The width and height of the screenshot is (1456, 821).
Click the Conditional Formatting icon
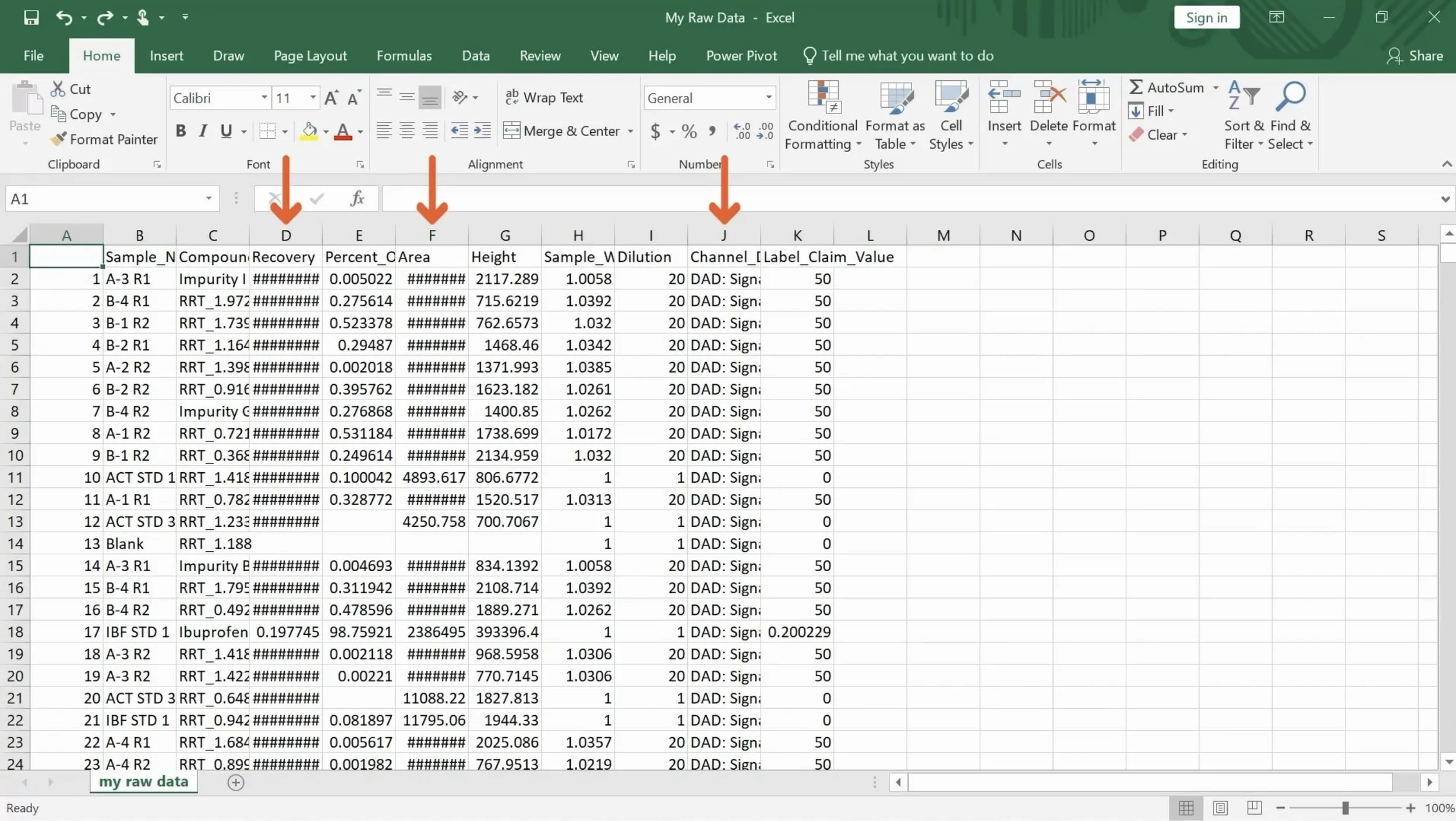pos(823,98)
